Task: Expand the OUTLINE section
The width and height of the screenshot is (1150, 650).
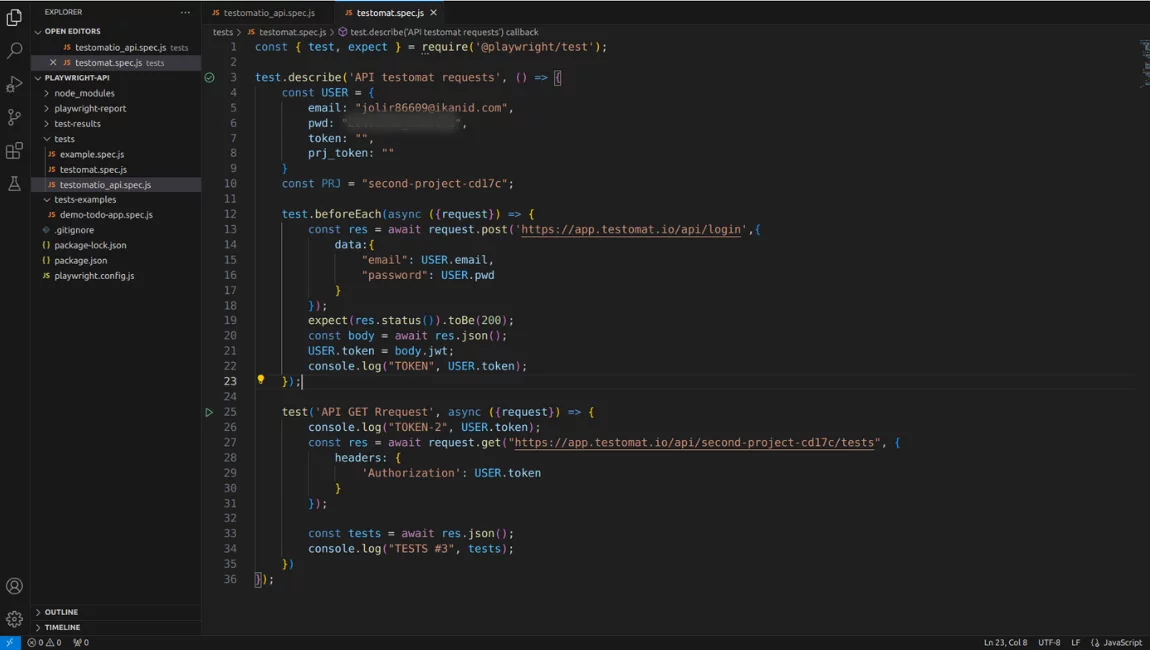Action: point(60,612)
